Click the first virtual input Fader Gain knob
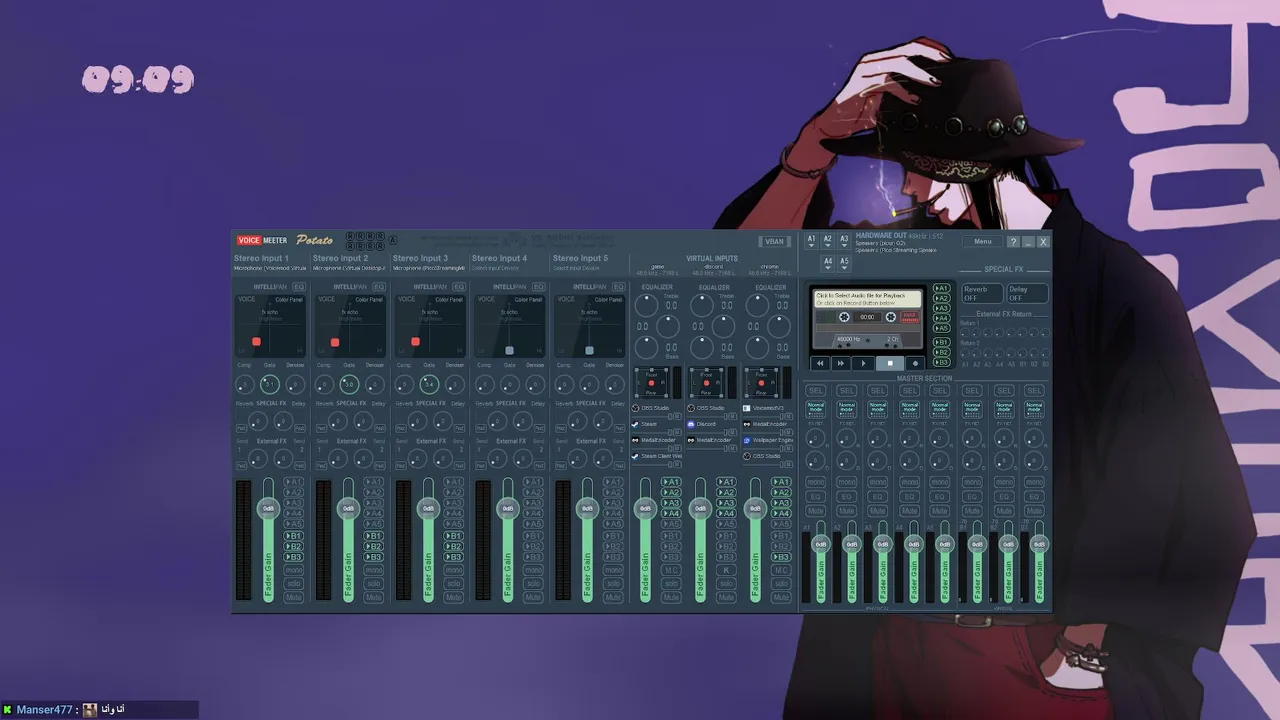The height and width of the screenshot is (720, 1280). tap(645, 508)
